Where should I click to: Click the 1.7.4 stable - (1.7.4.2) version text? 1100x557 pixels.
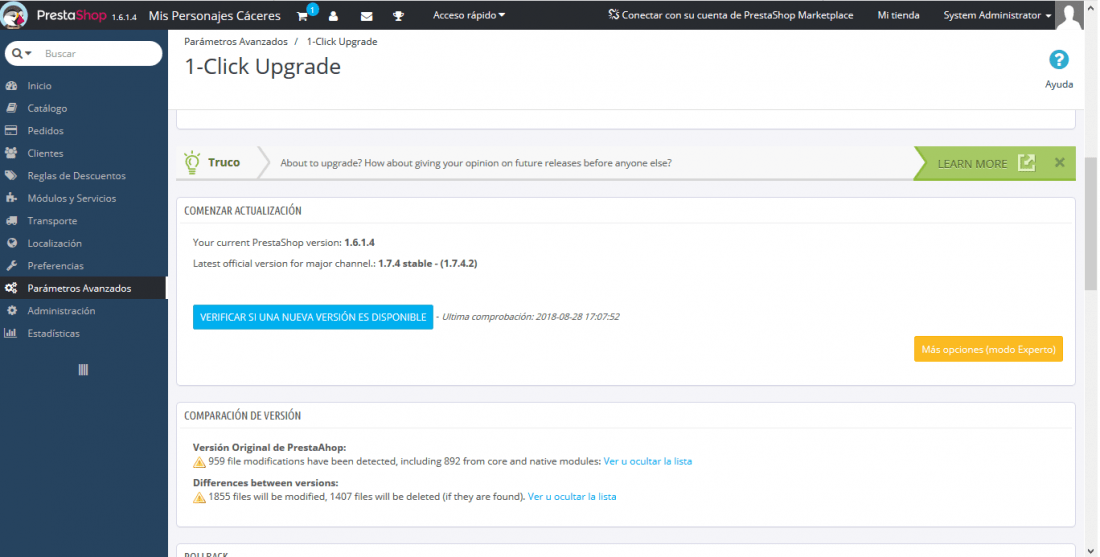(x=427, y=263)
